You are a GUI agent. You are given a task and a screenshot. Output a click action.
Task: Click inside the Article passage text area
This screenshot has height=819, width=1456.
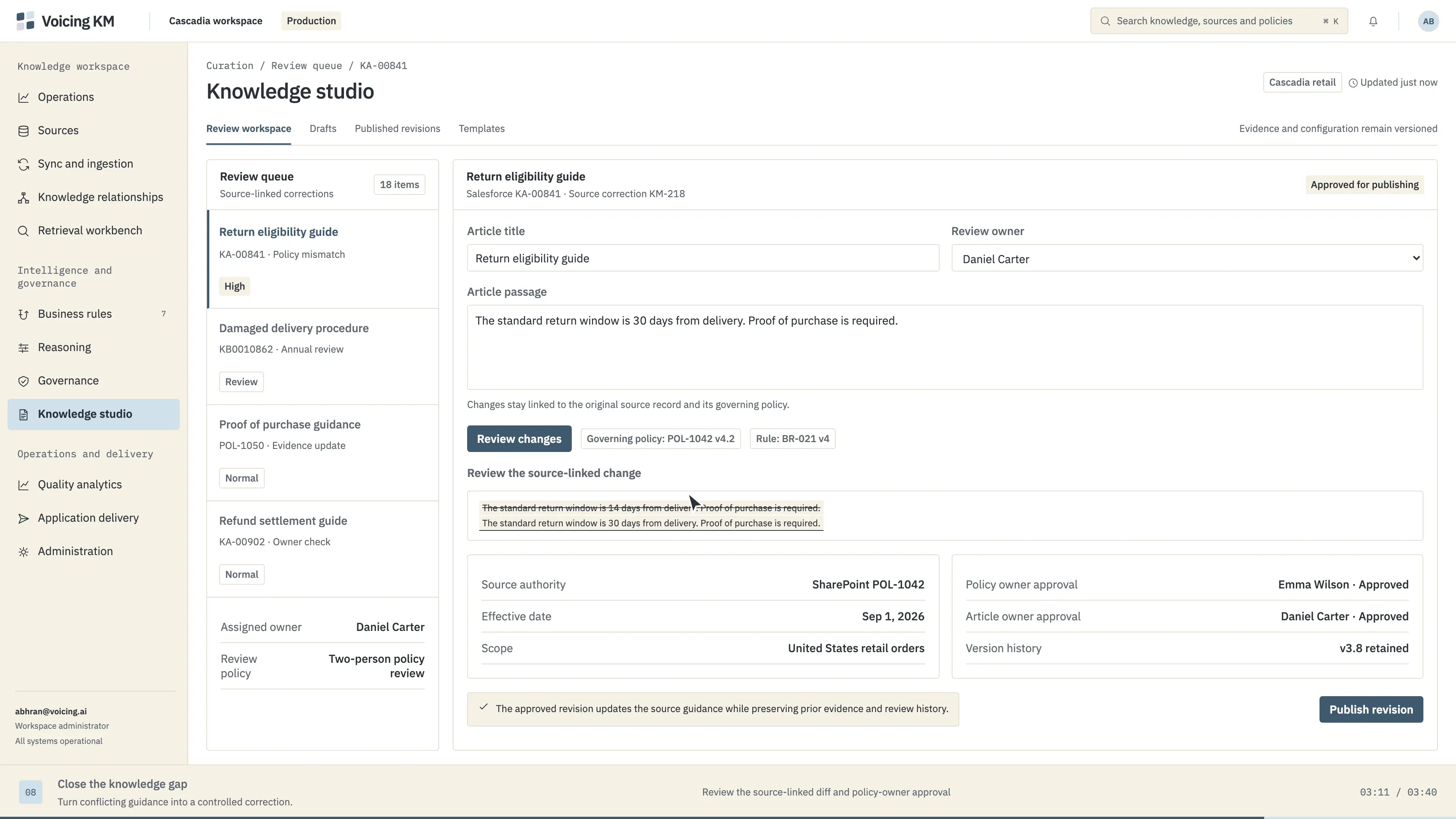click(x=945, y=347)
